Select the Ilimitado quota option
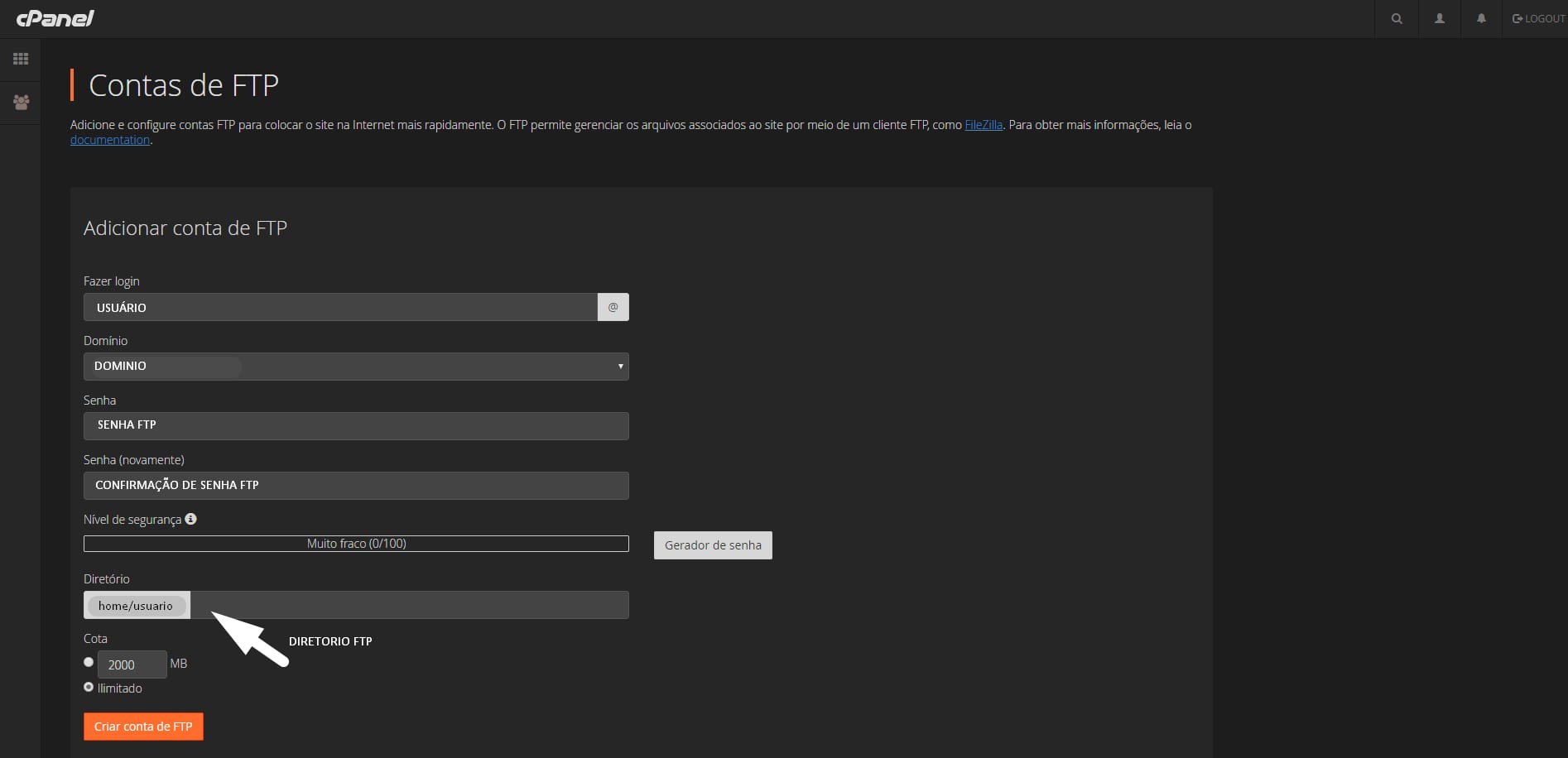The width and height of the screenshot is (1568, 758). point(89,687)
